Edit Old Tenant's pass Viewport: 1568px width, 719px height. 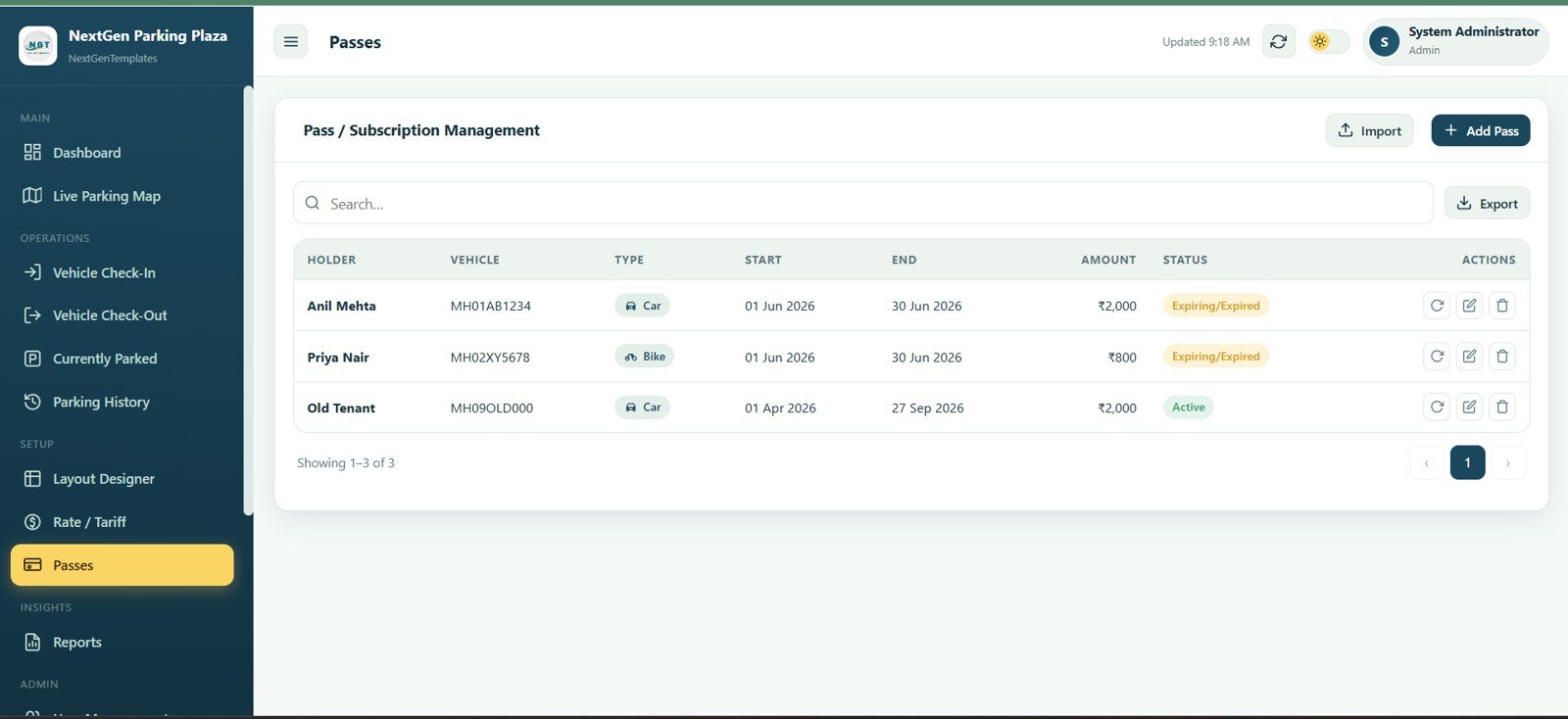point(1469,407)
